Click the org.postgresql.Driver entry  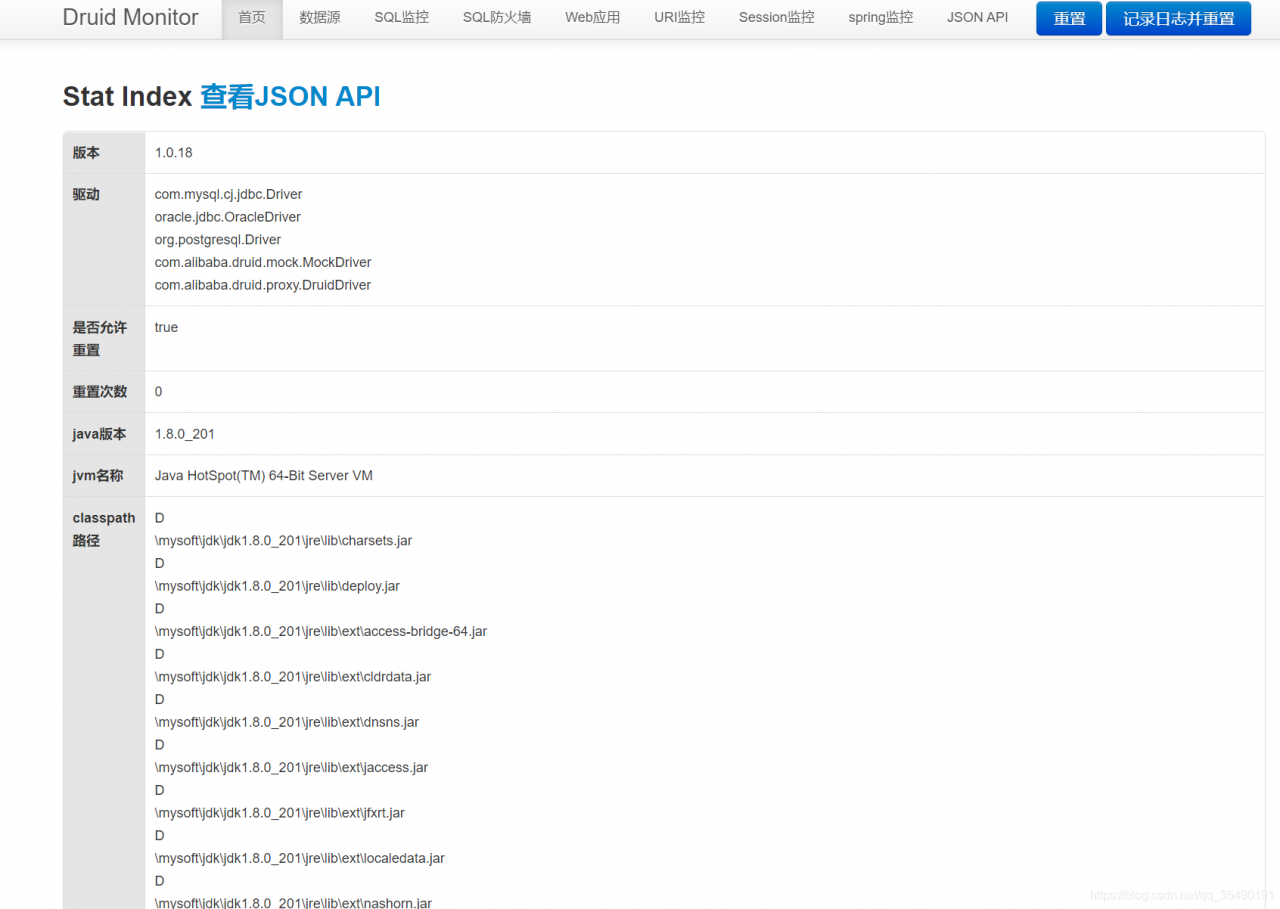[218, 240]
